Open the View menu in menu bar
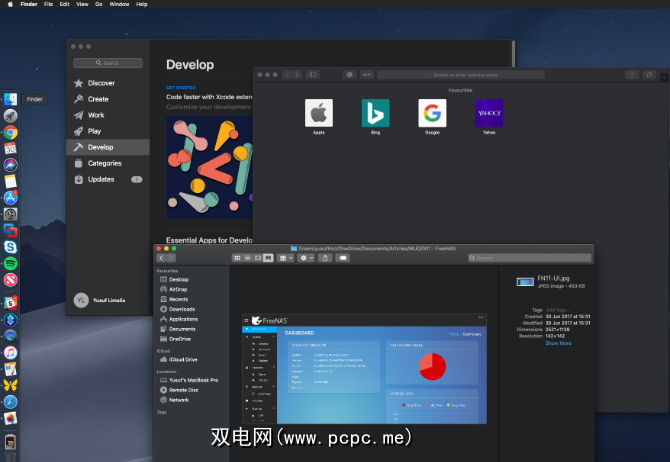670x462 pixels. [81, 4]
